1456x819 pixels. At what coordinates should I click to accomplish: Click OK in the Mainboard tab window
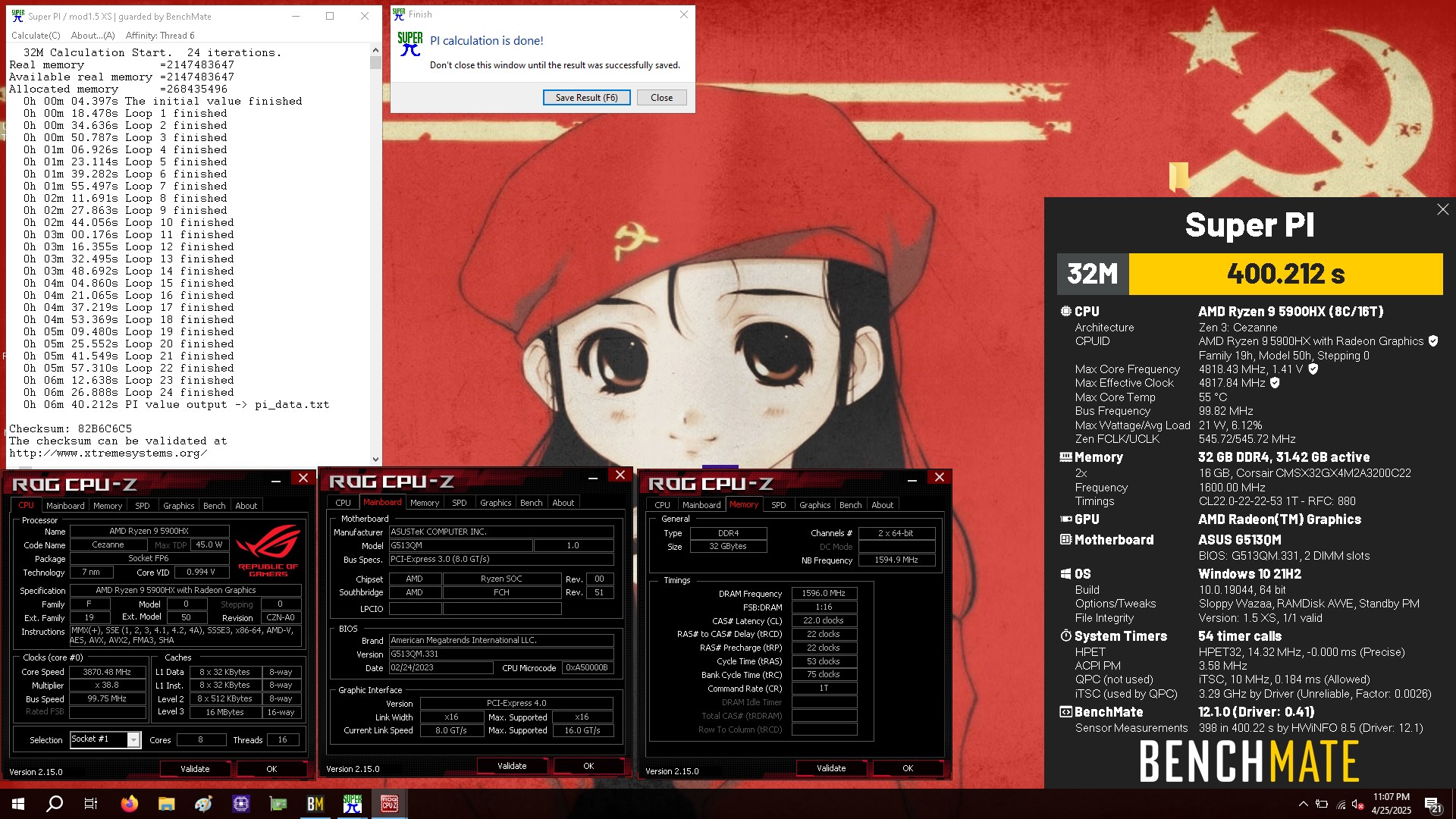point(588,766)
